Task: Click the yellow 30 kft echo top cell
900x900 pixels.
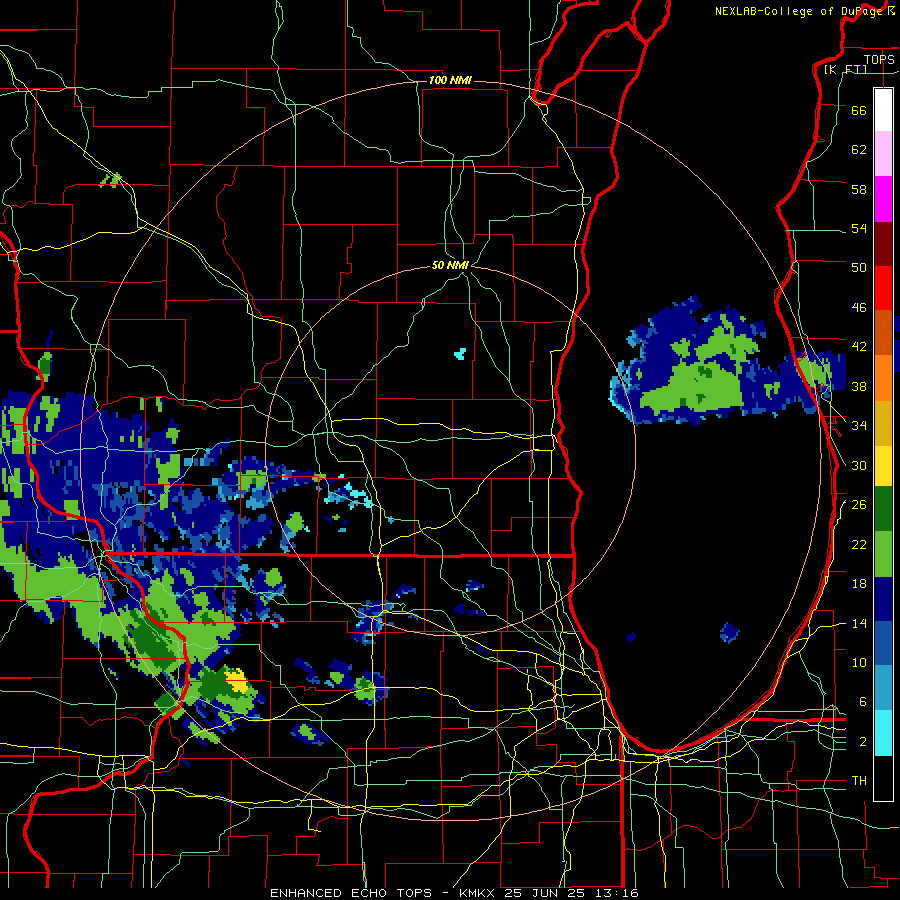Action: 236,682
